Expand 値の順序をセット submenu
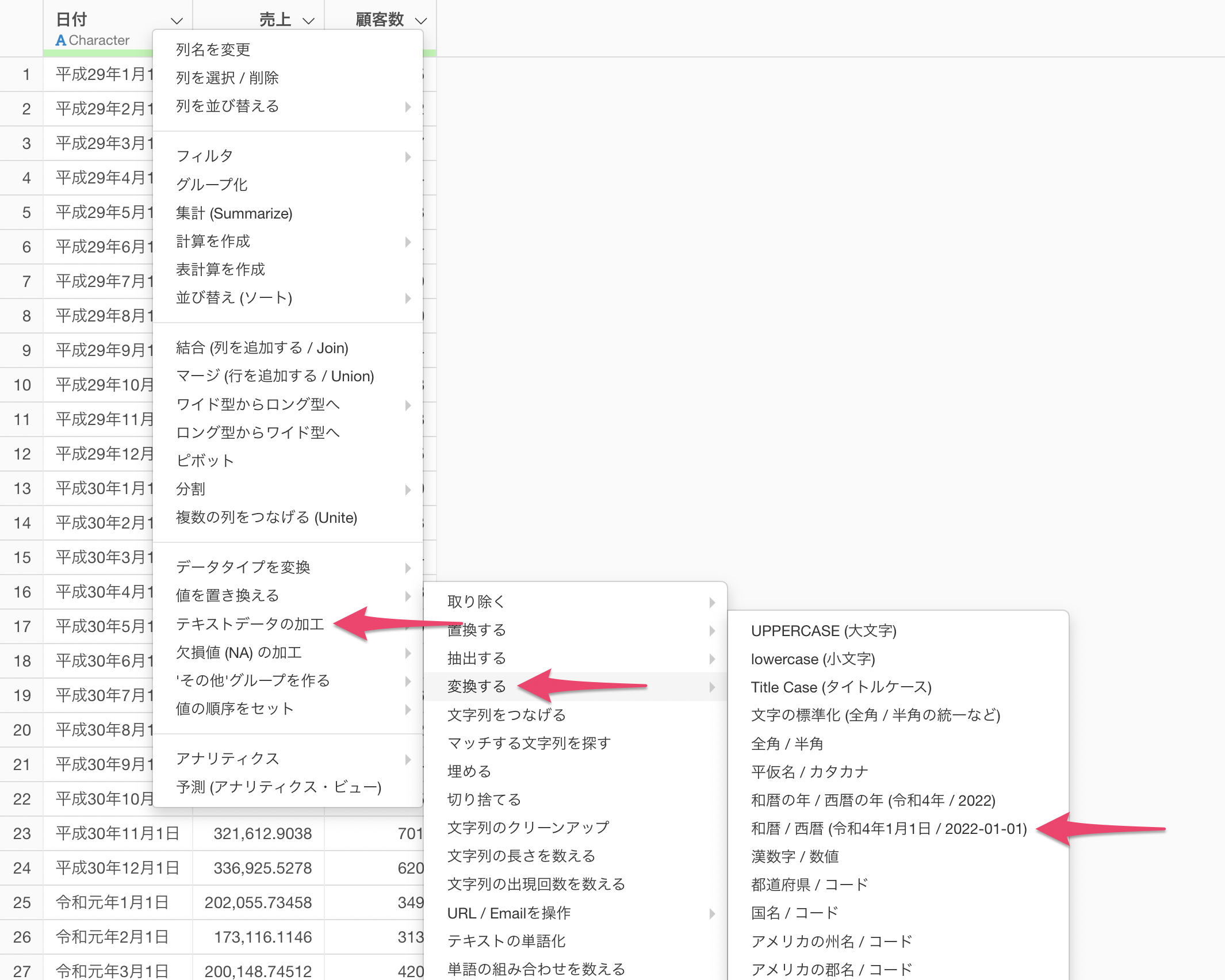Image resolution: width=1225 pixels, height=980 pixels. click(288, 709)
